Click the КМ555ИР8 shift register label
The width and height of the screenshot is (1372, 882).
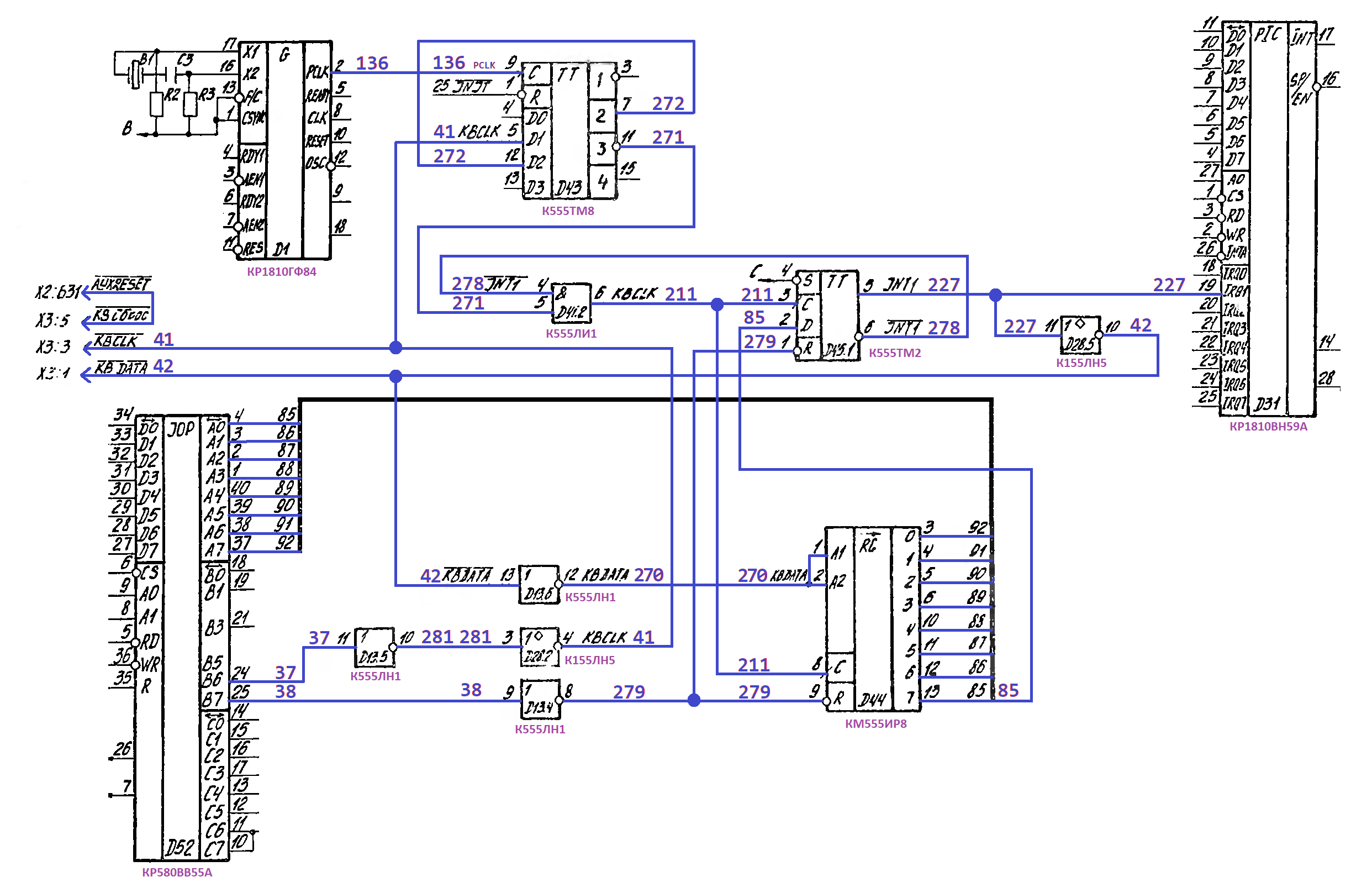tap(876, 723)
